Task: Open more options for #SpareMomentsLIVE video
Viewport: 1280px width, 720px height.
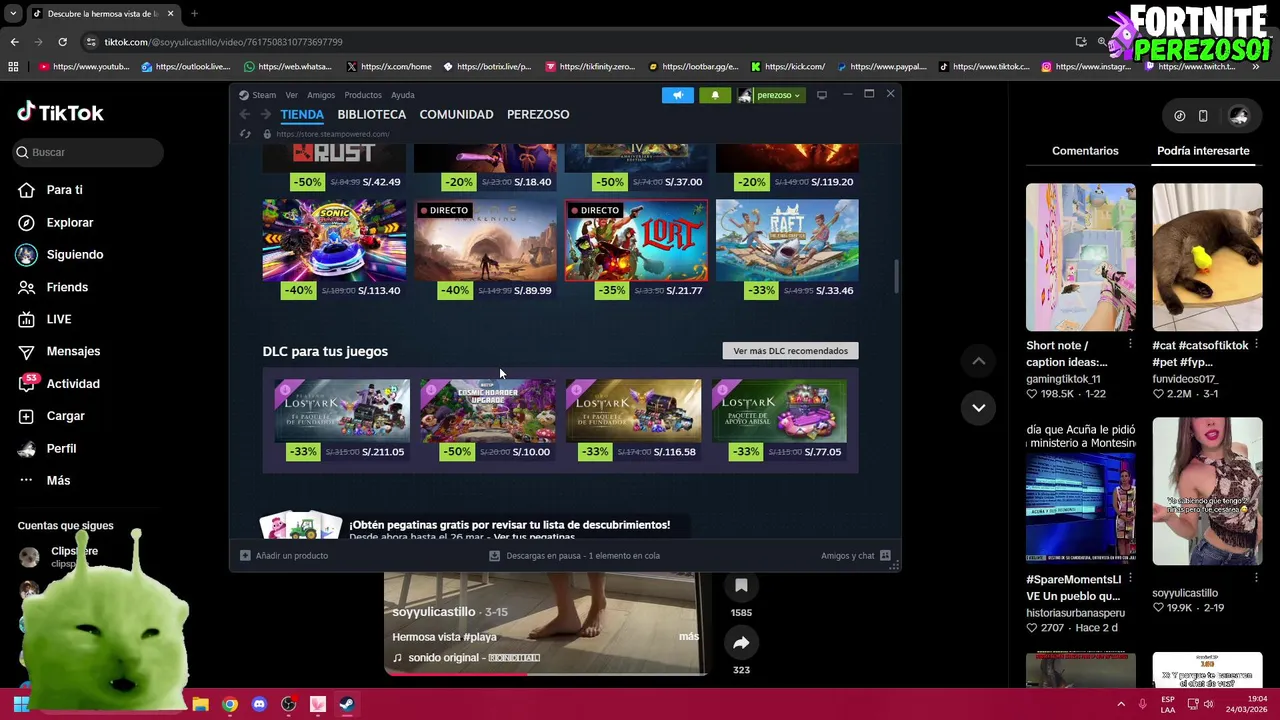Action: click(x=1130, y=578)
